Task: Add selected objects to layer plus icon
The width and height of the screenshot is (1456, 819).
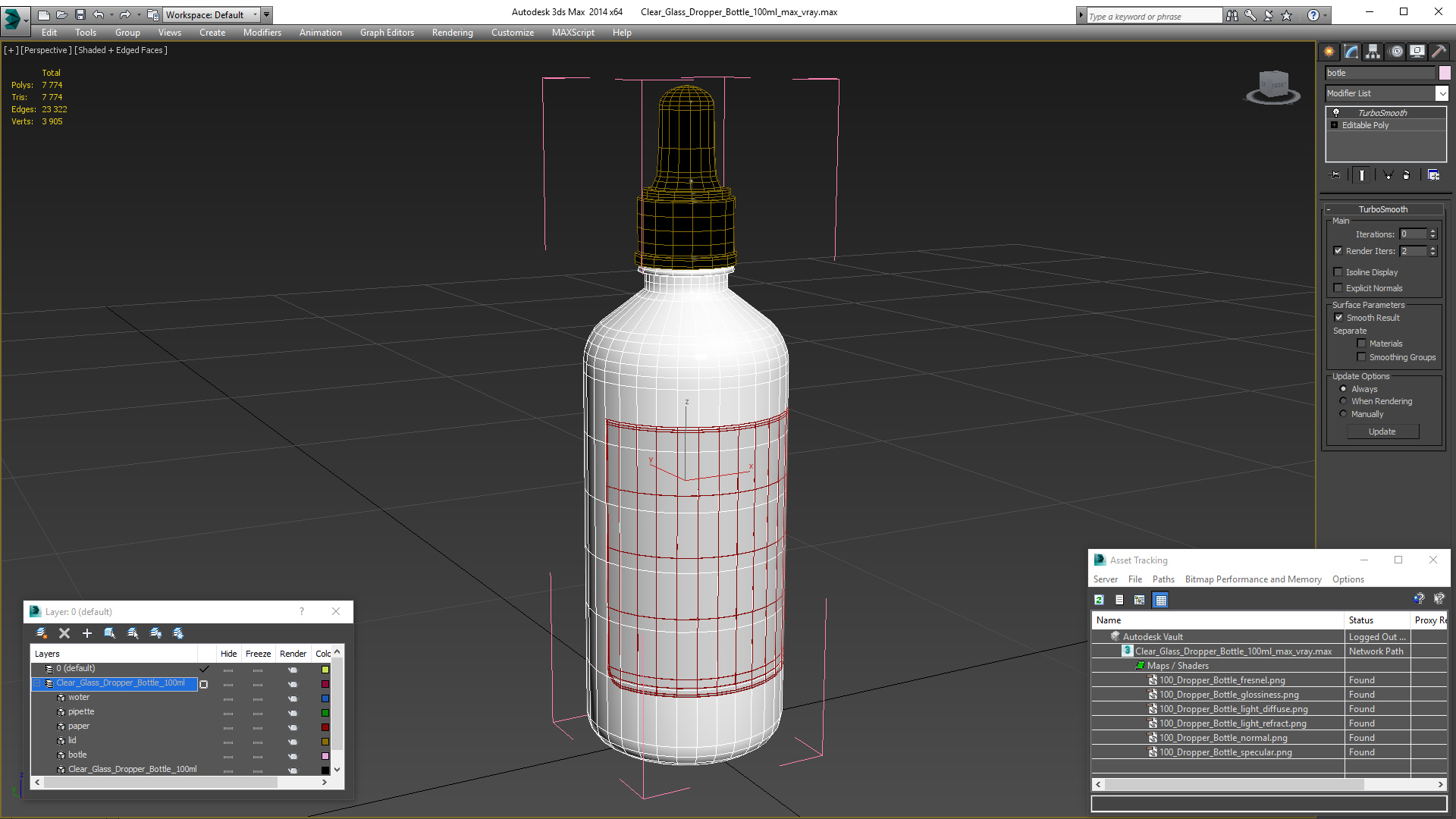Action: coord(87,633)
